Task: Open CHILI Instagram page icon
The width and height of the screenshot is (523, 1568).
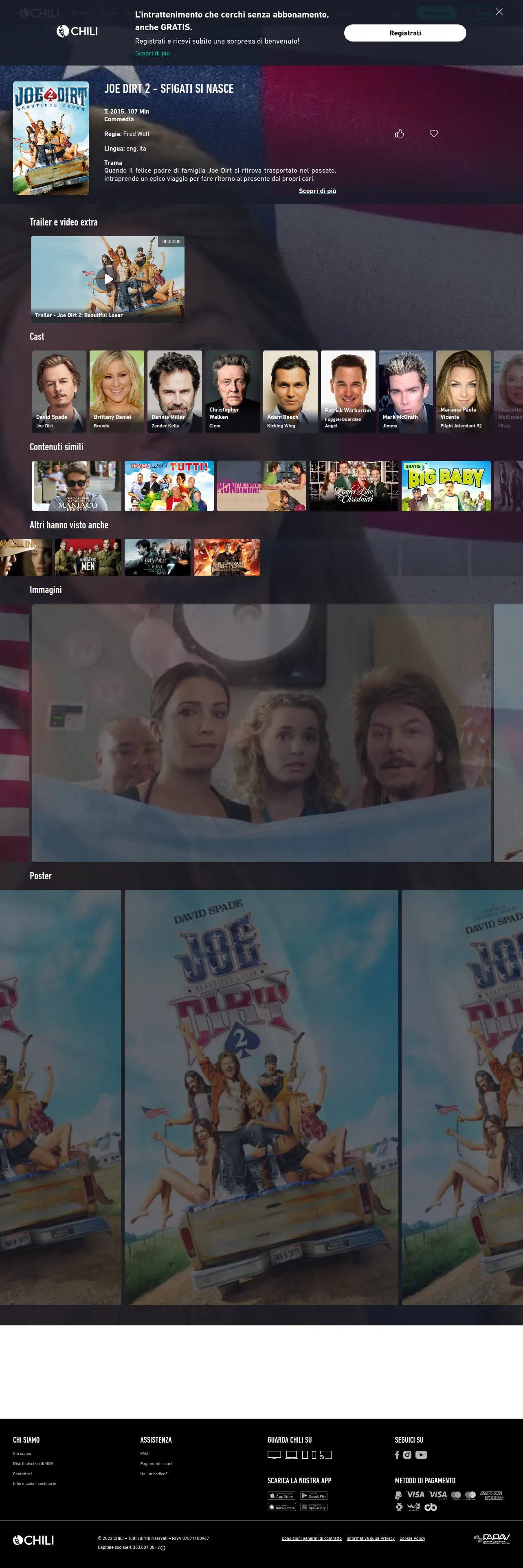Action: 407,1455
